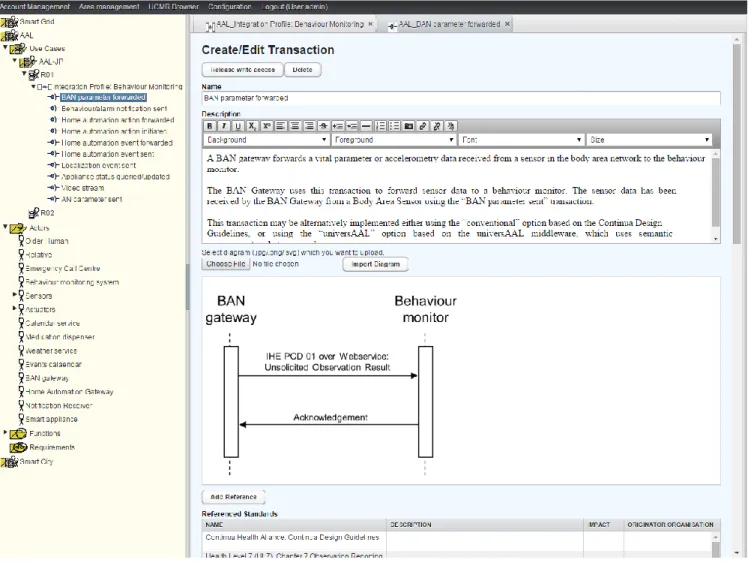Collapse the AAL-JP tree node
Screen dimensions: 748x563
point(15,61)
